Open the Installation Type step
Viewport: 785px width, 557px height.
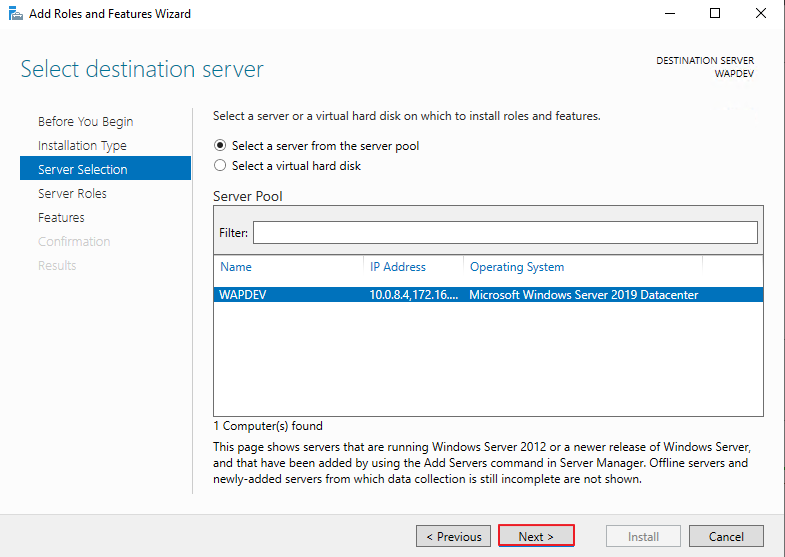point(82,146)
